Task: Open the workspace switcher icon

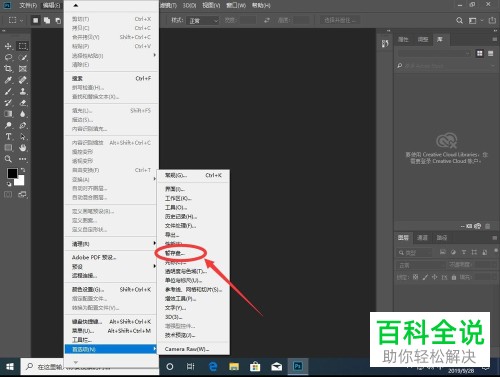Action: (472, 21)
